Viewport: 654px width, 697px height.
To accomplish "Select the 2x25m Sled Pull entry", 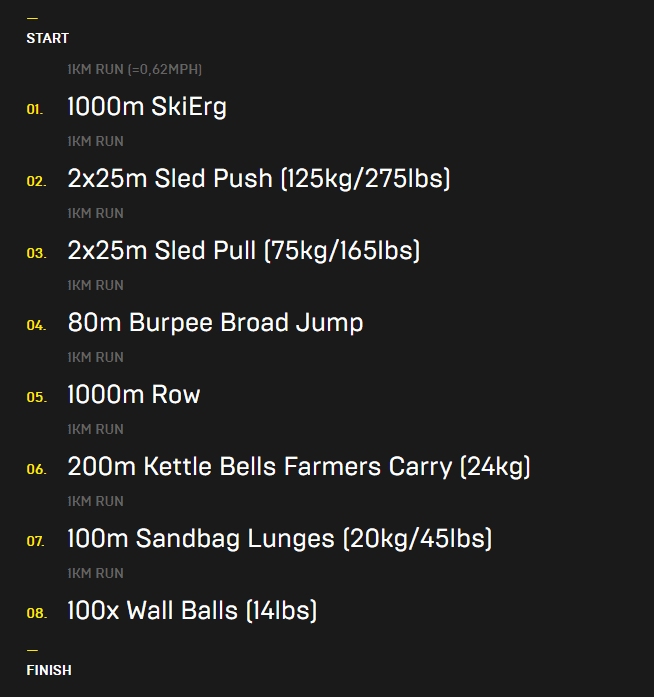I will coord(244,251).
